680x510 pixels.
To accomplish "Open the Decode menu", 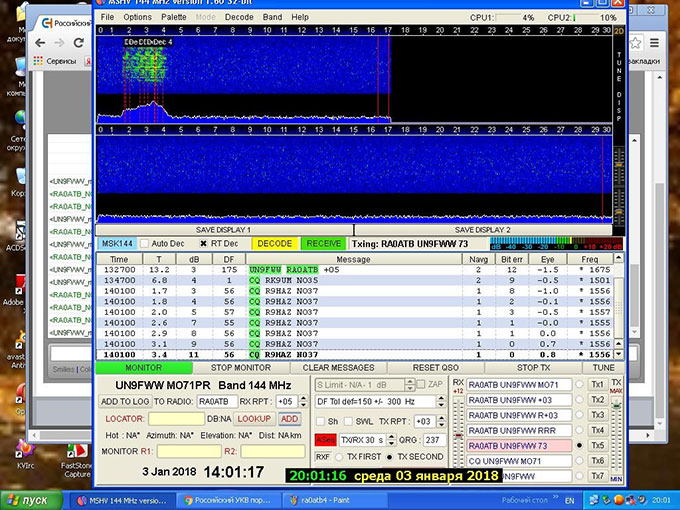I will pyautogui.click(x=239, y=17).
